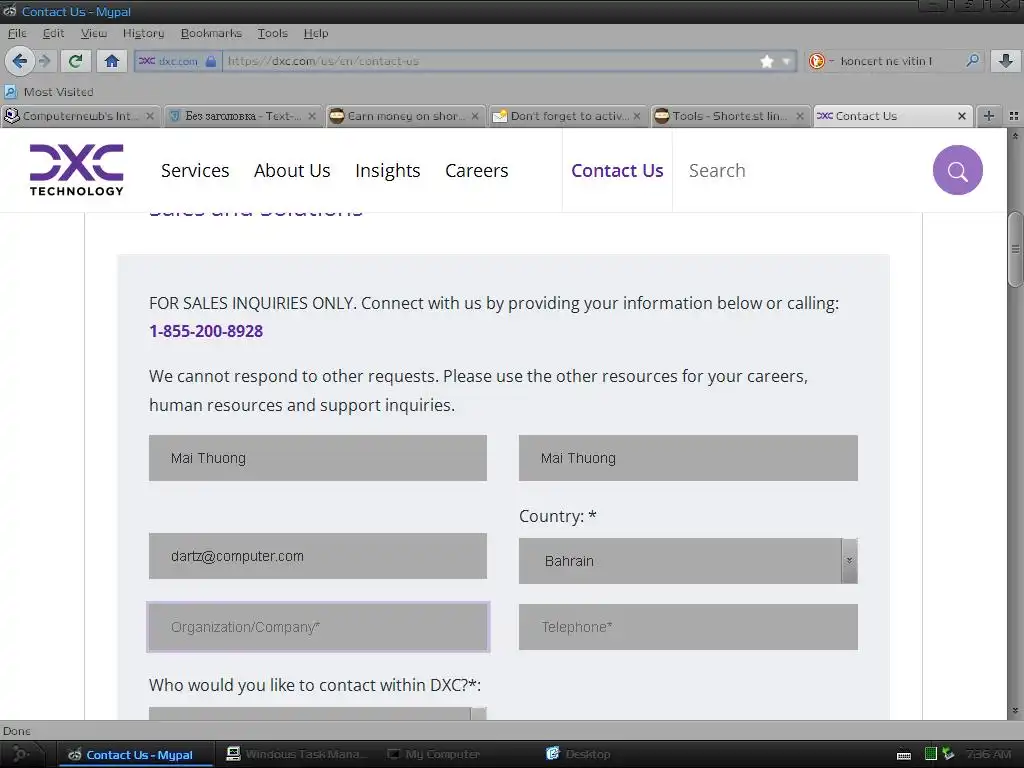Open the Bookmarks menu
The image size is (1024, 768).
[x=211, y=33]
